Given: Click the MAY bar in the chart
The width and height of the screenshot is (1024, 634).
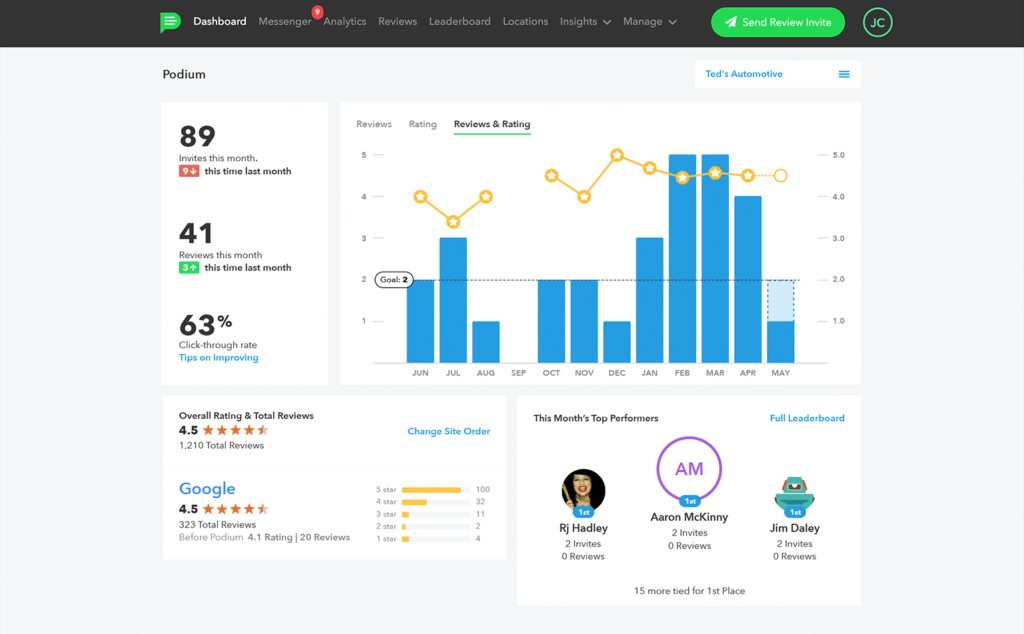Looking at the screenshot, I should (780, 330).
